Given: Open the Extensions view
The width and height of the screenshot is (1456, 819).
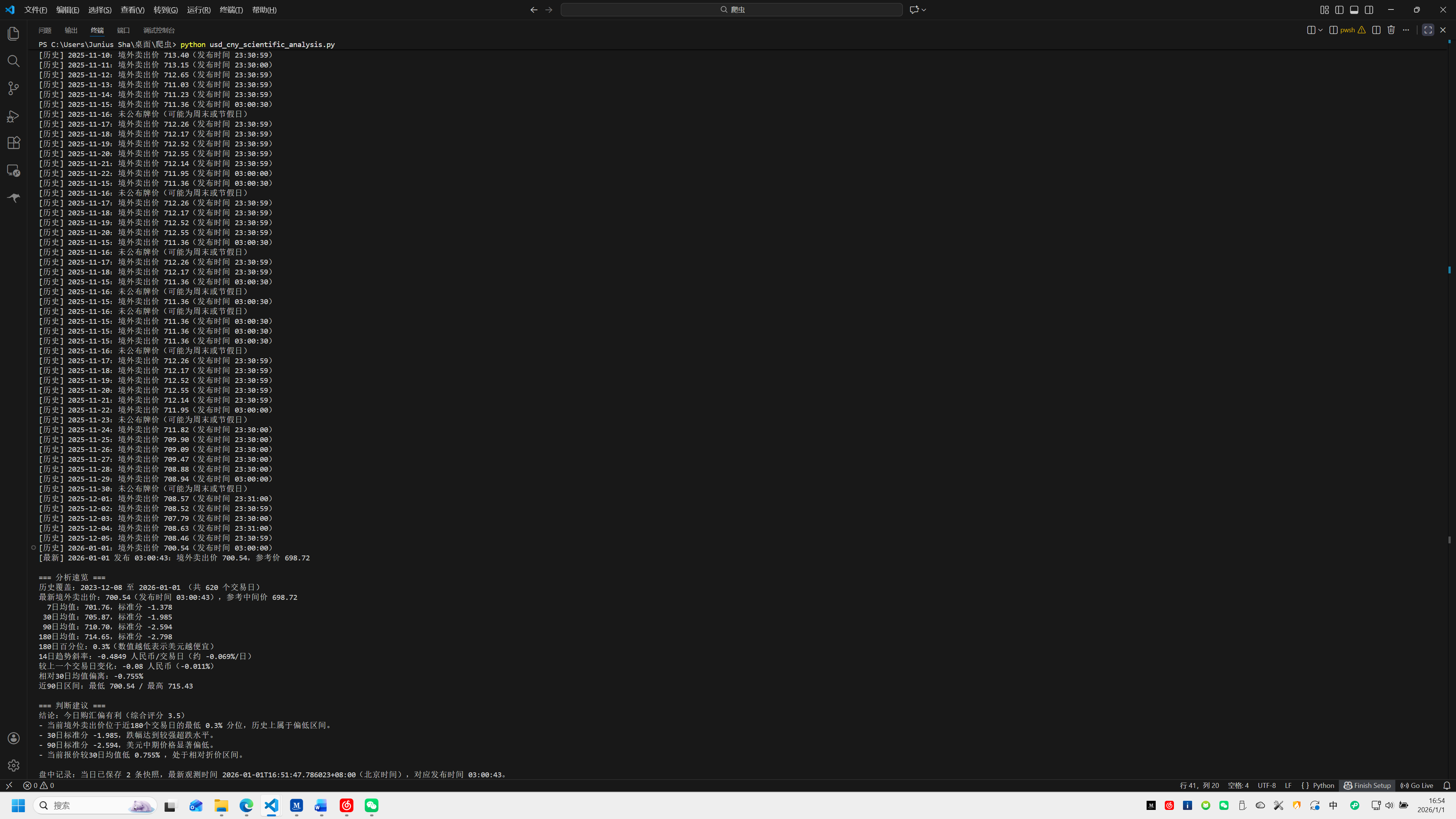Looking at the screenshot, I should pos(14,143).
